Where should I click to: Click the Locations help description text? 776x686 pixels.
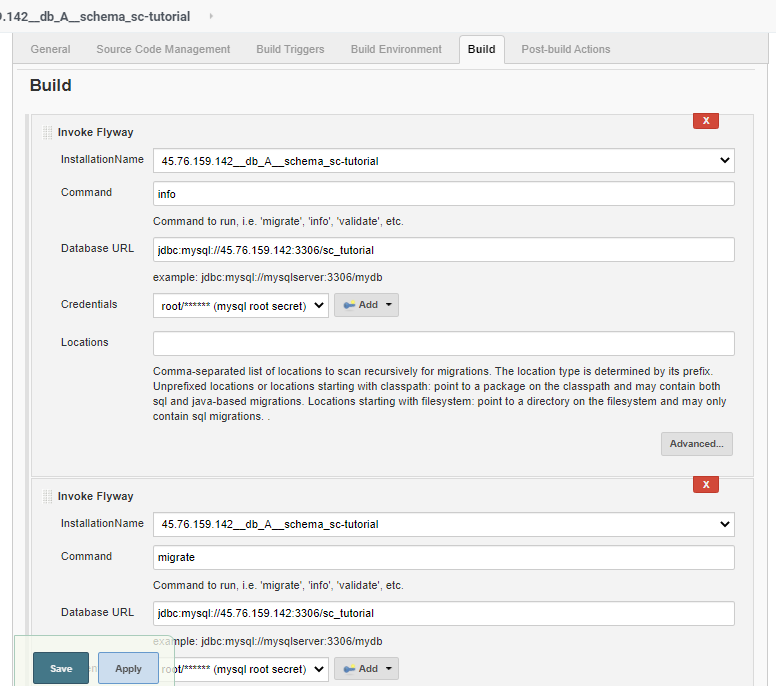(x=439, y=393)
